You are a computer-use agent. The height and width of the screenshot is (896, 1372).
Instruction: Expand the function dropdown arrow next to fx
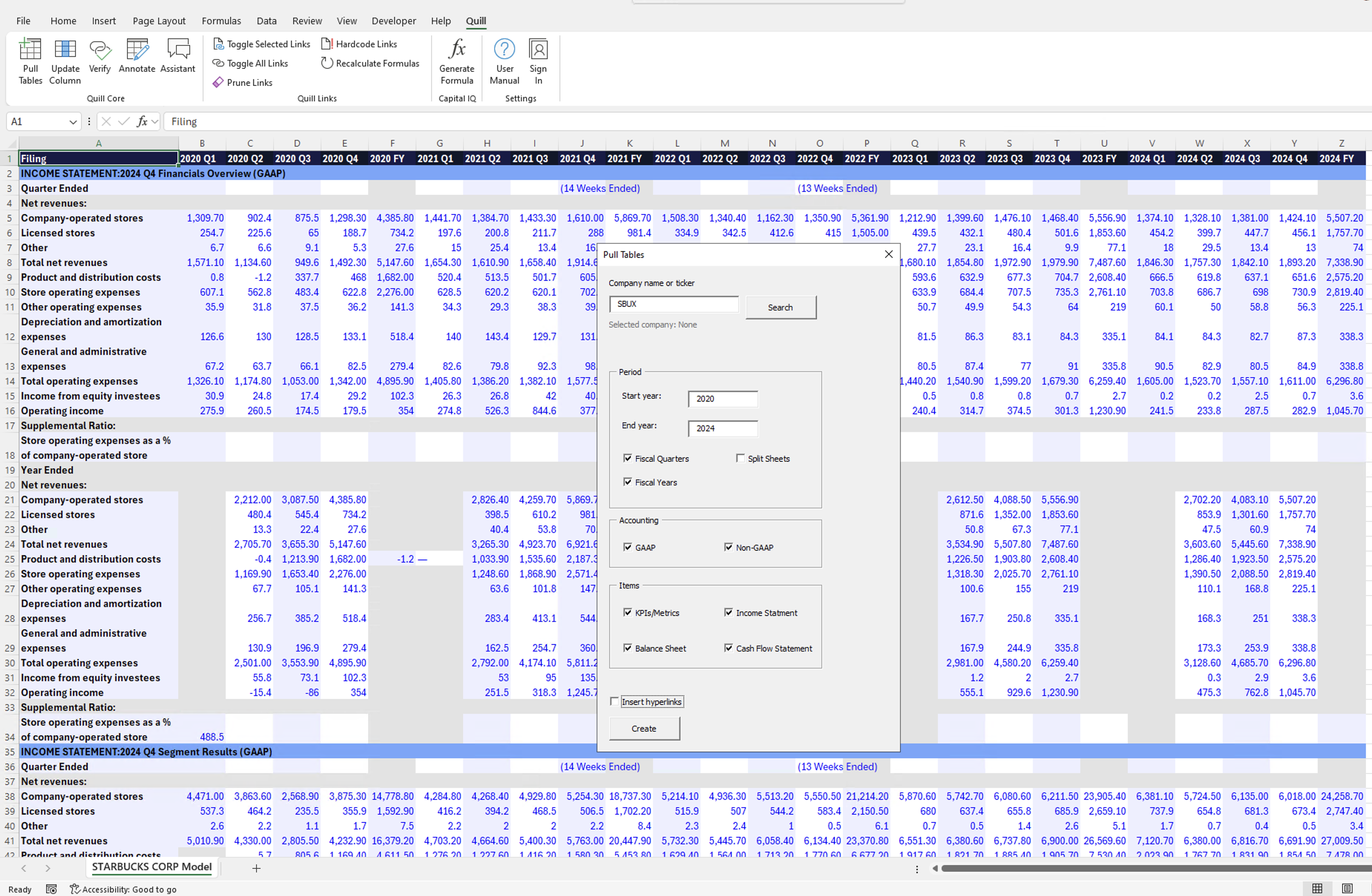(x=154, y=122)
